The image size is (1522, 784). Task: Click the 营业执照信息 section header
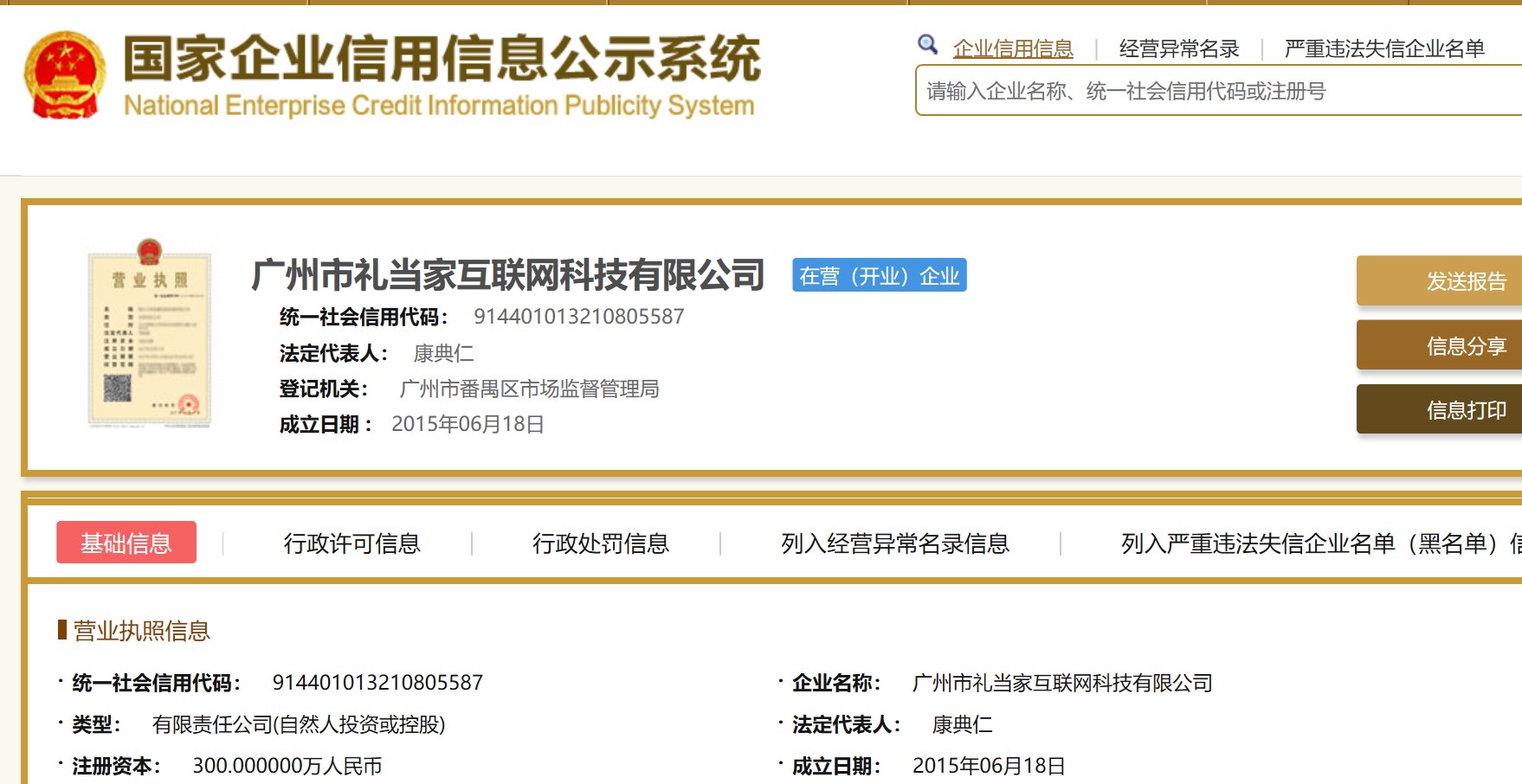(139, 631)
